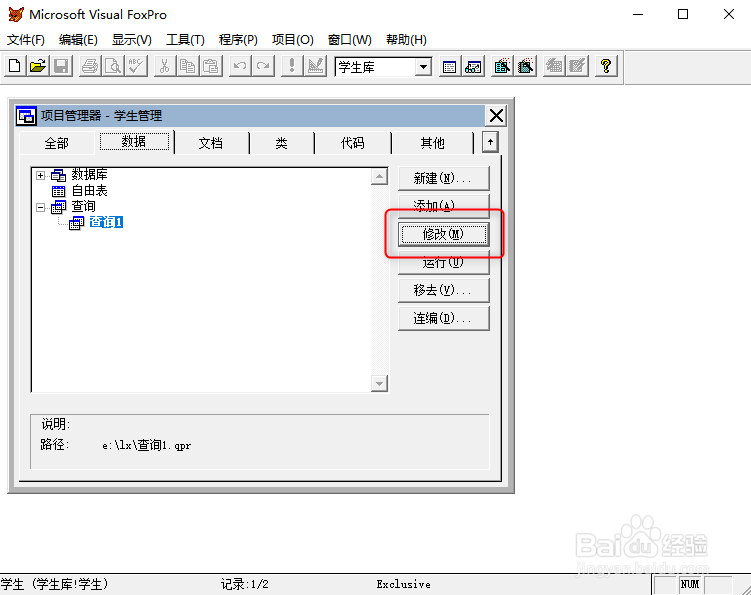751x595 pixels.
Task: Switch to the 其他 tab
Action: (x=432, y=143)
